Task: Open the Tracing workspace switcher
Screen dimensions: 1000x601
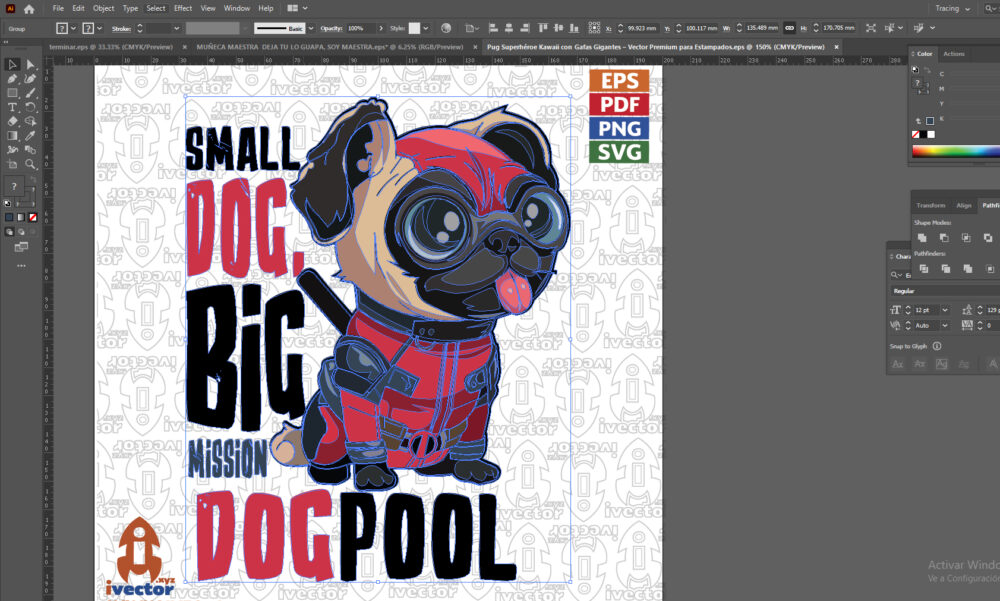Action: tap(953, 8)
